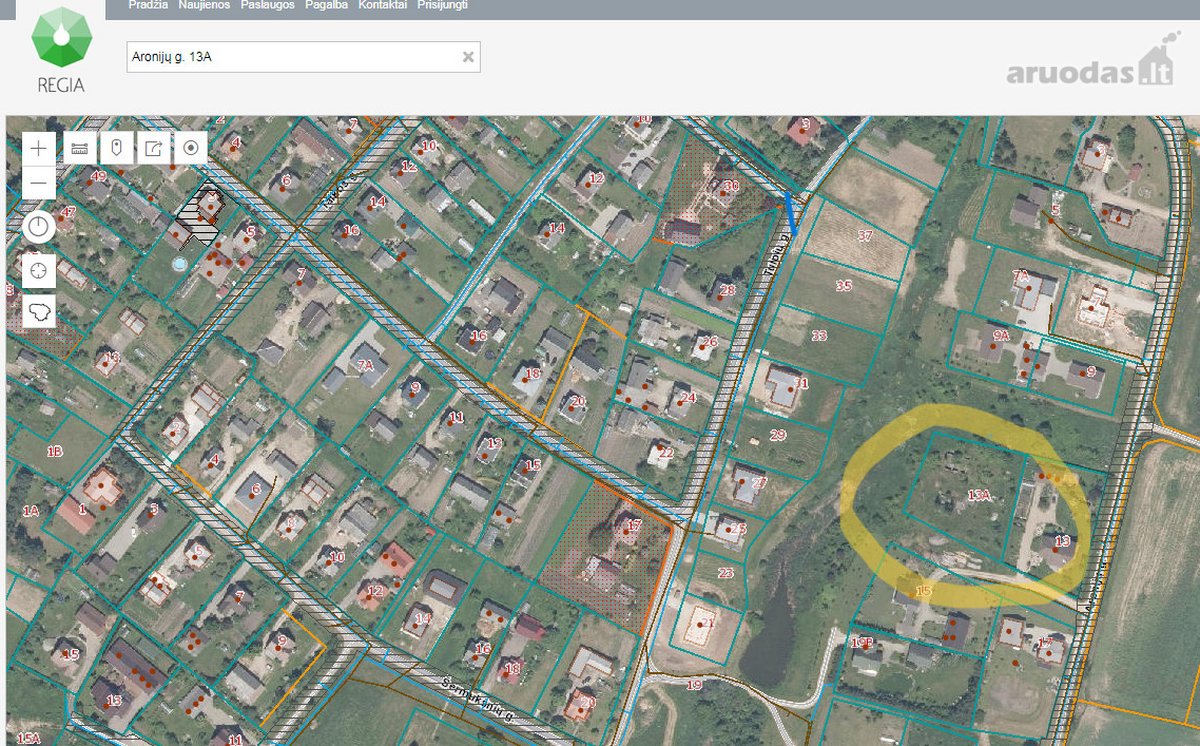Reset map rotation with the compass icon
The height and width of the screenshot is (746, 1200).
click(x=39, y=226)
